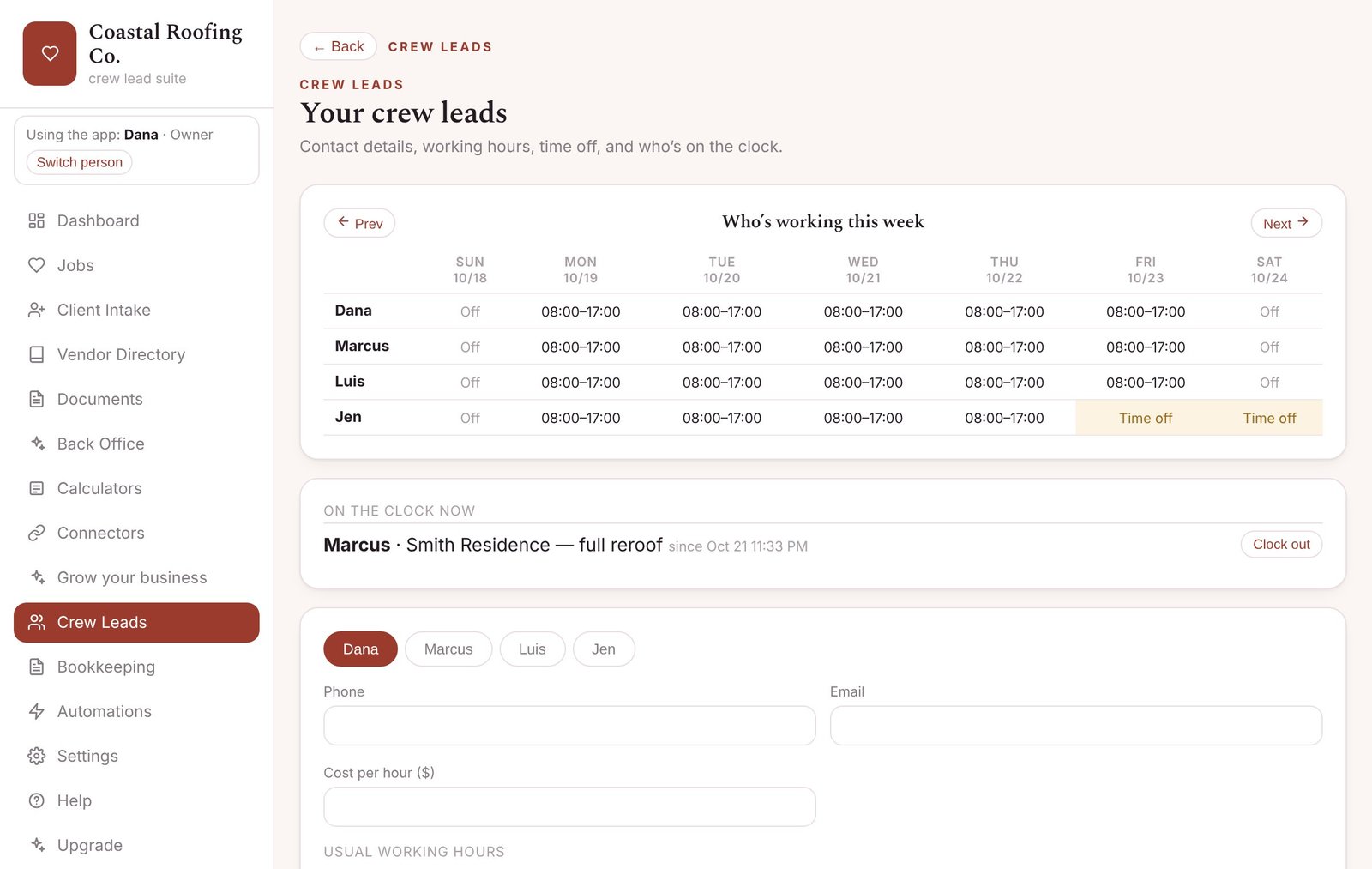Click into the Email field
The height and width of the screenshot is (869, 1372).
(x=1075, y=726)
